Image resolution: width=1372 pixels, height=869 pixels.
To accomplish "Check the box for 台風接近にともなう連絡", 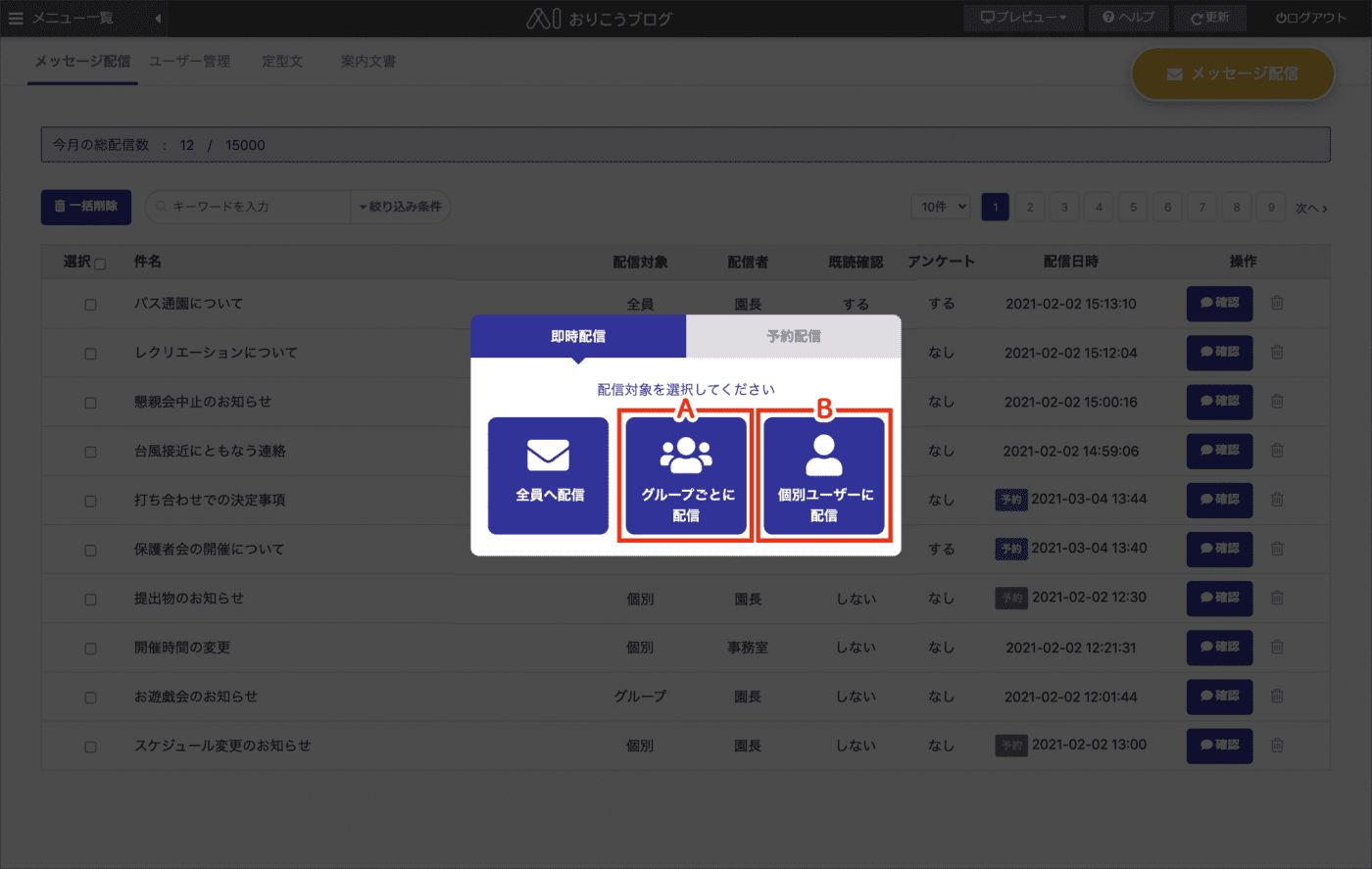I will (90, 452).
